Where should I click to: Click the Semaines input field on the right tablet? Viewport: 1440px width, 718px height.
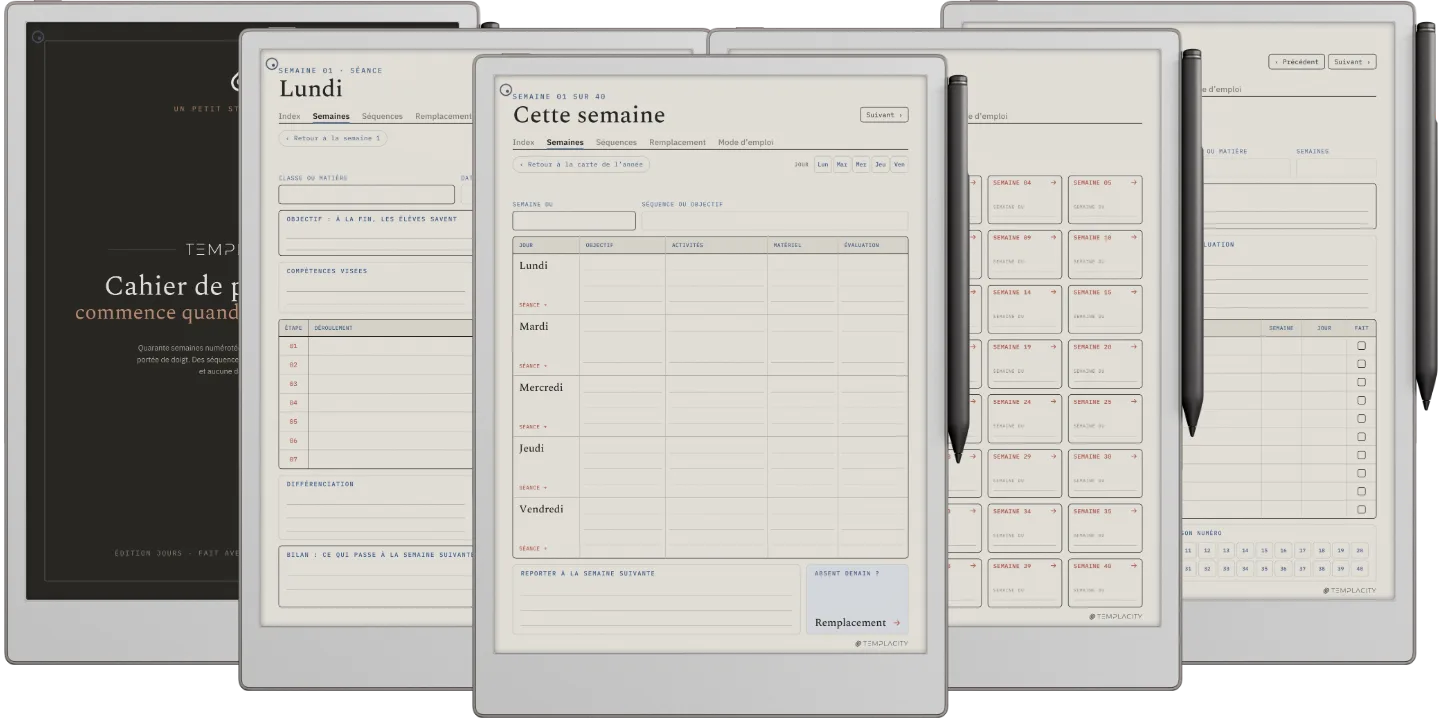(x=1336, y=168)
